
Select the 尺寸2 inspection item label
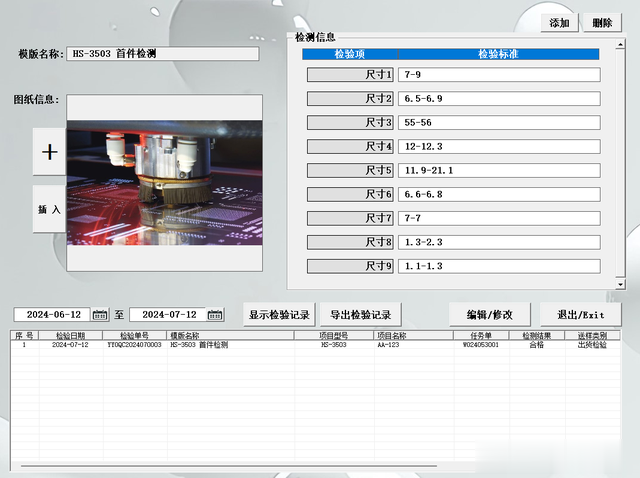[x=350, y=98]
